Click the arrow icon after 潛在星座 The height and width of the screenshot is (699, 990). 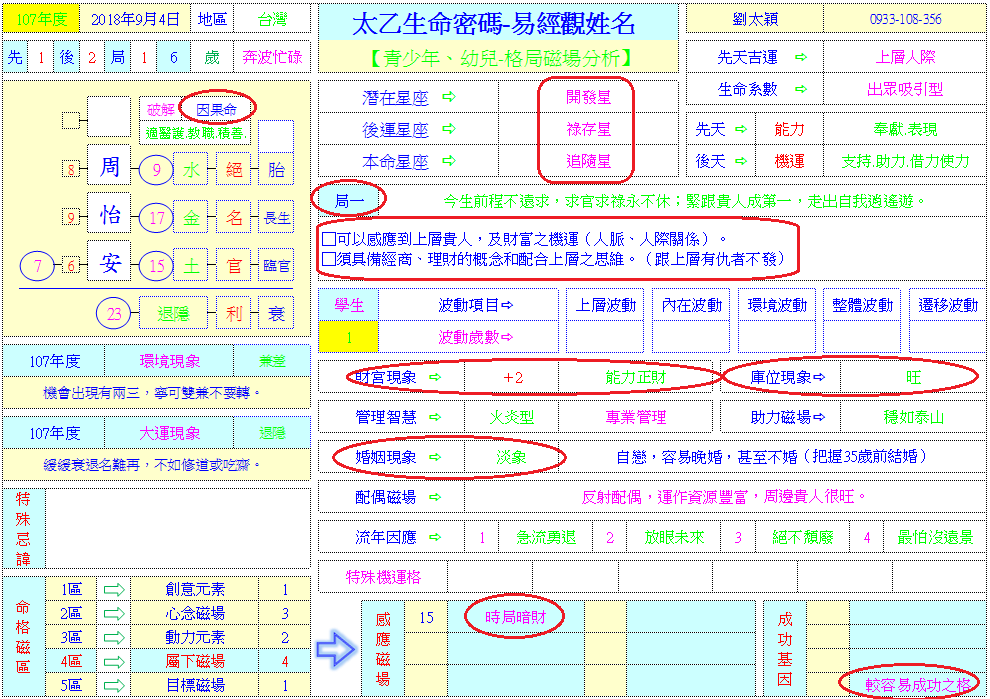point(448,97)
